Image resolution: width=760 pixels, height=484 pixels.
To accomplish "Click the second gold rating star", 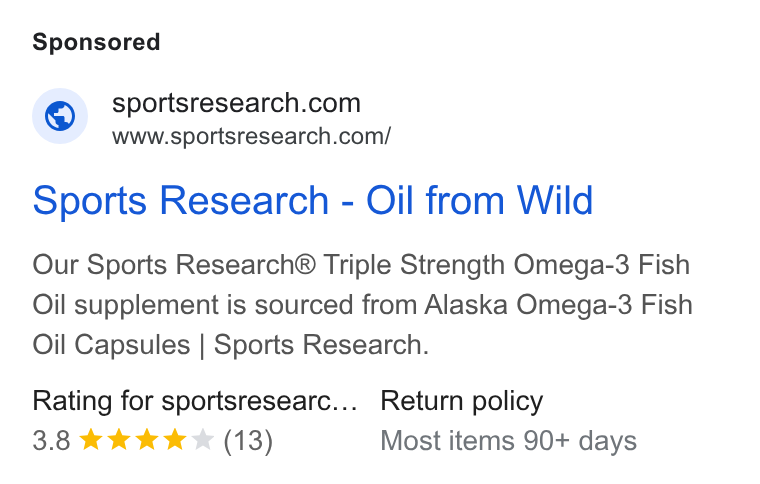I will [119, 440].
